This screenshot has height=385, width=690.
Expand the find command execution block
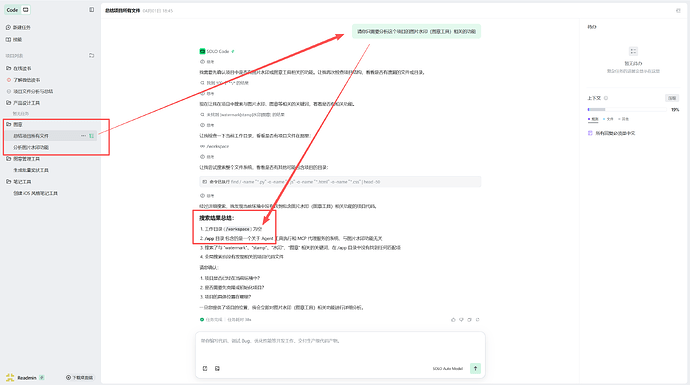(340, 182)
